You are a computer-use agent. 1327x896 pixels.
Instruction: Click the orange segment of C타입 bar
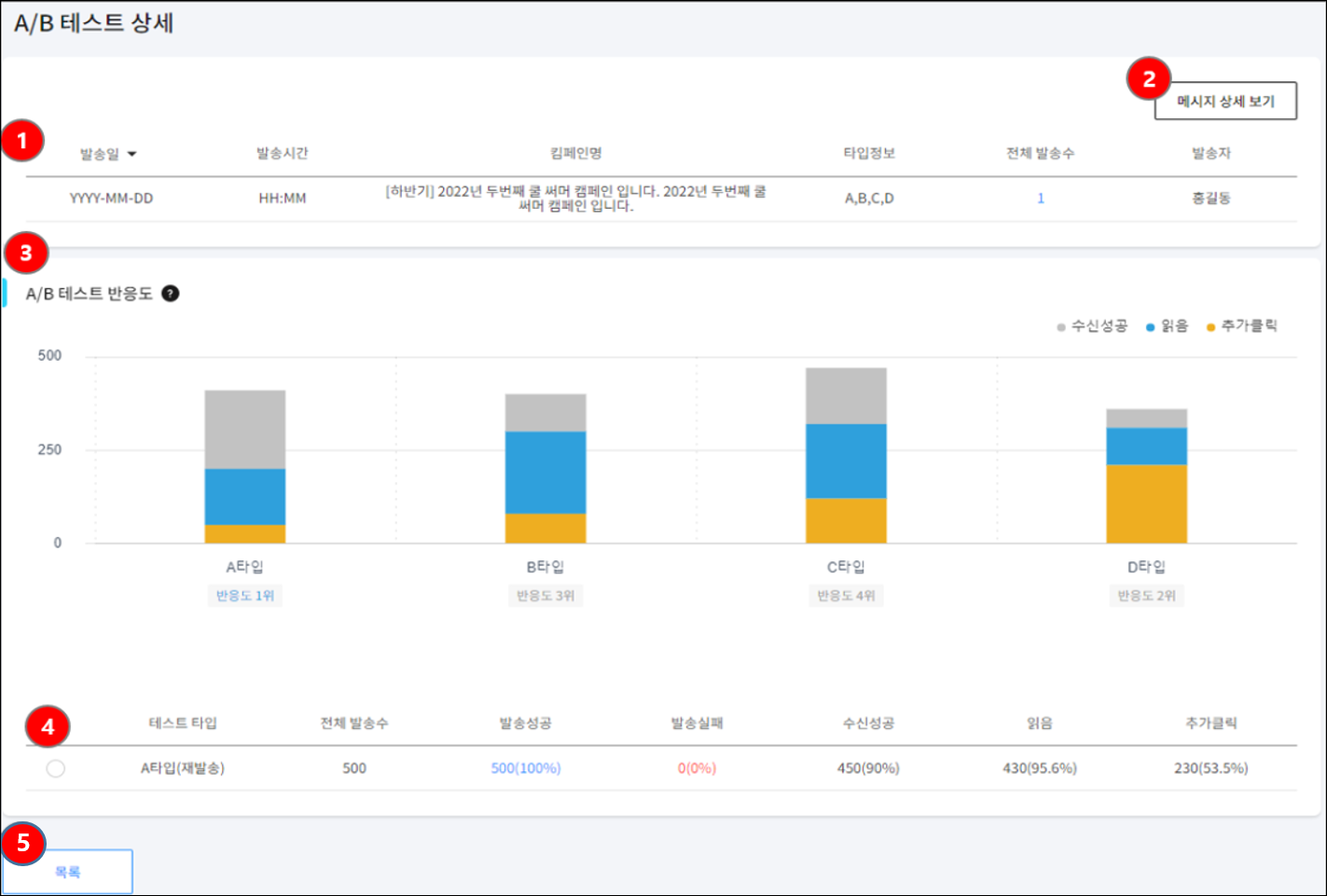pos(846,521)
